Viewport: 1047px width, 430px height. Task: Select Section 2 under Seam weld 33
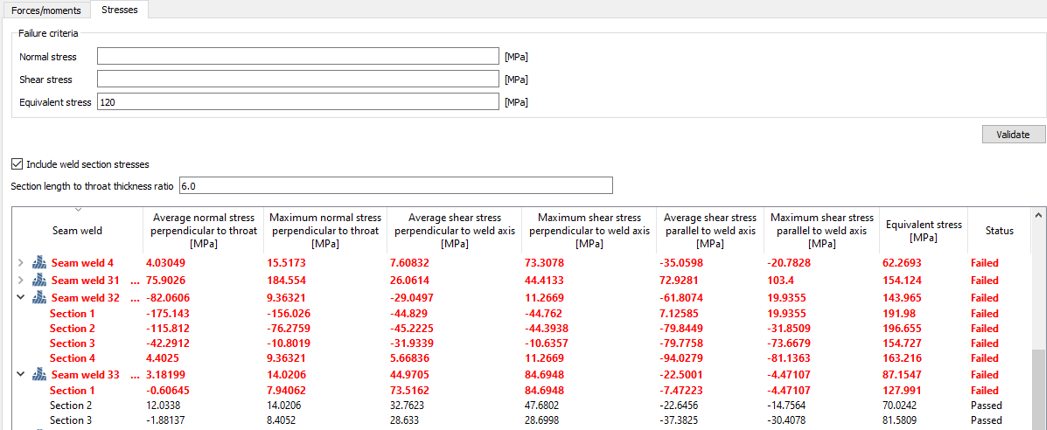click(71, 405)
